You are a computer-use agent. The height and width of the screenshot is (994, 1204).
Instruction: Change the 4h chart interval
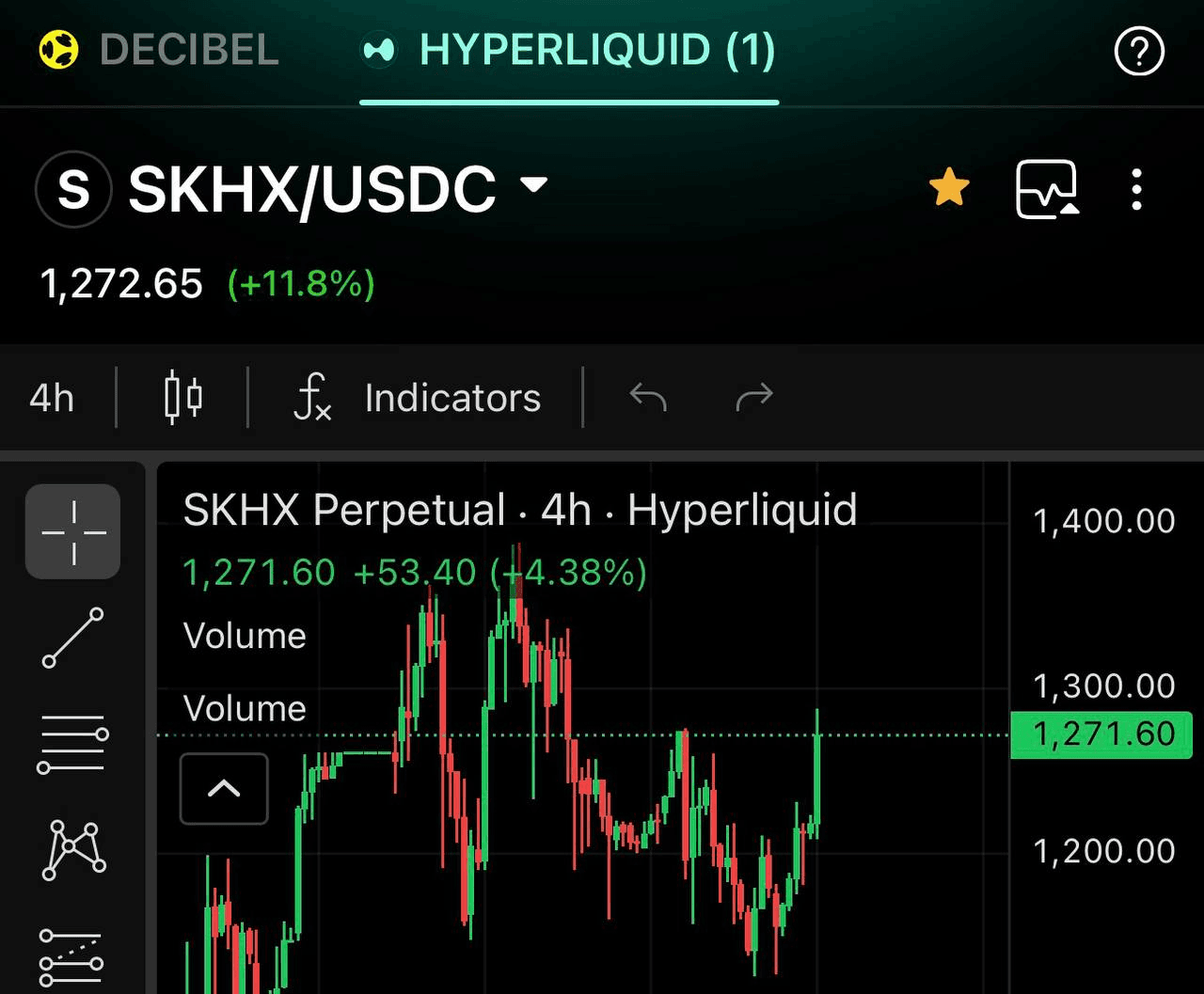52,398
